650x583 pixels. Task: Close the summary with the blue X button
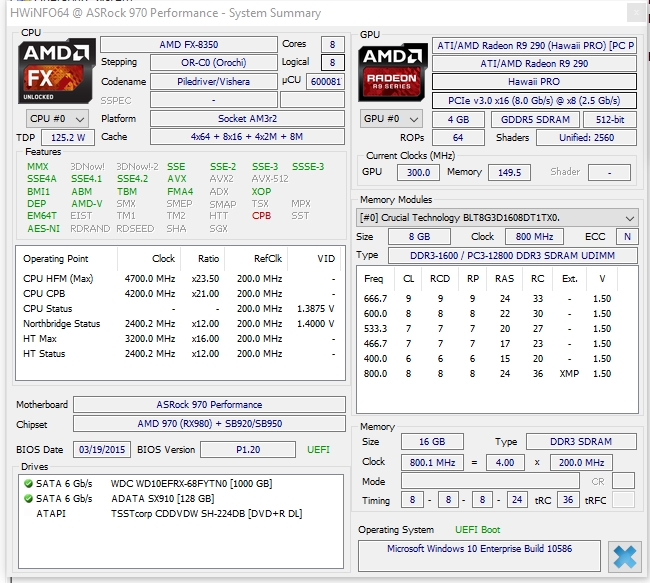pyautogui.click(x=625, y=556)
